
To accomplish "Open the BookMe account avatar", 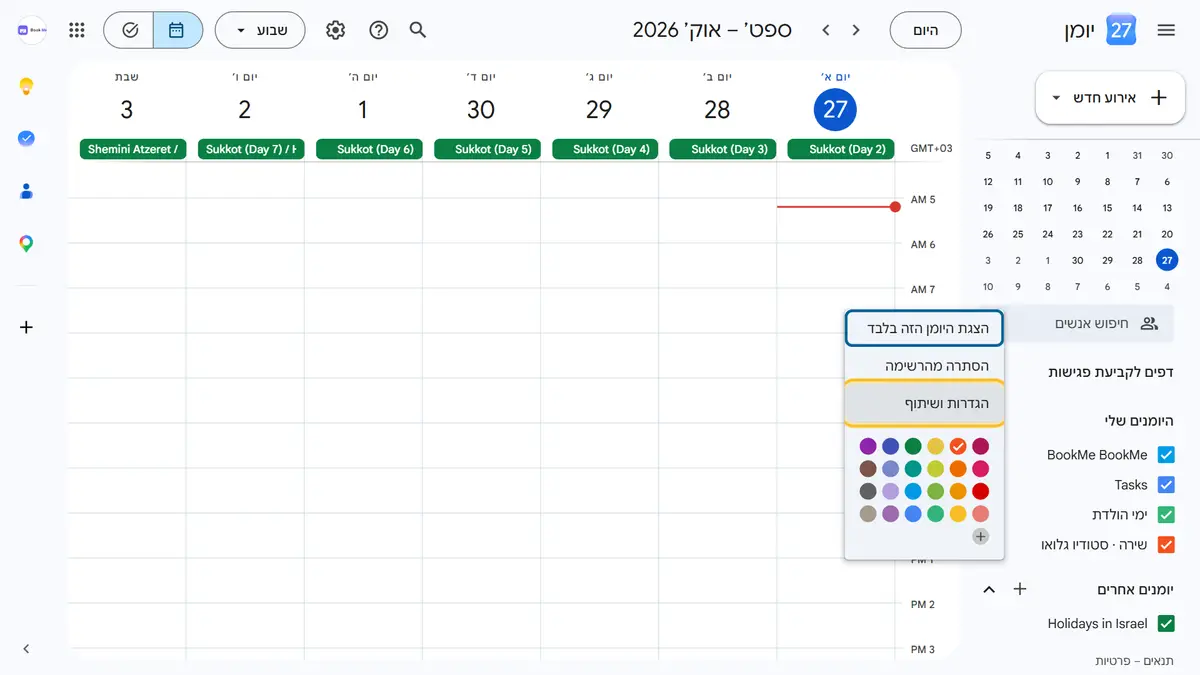I will 33,30.
